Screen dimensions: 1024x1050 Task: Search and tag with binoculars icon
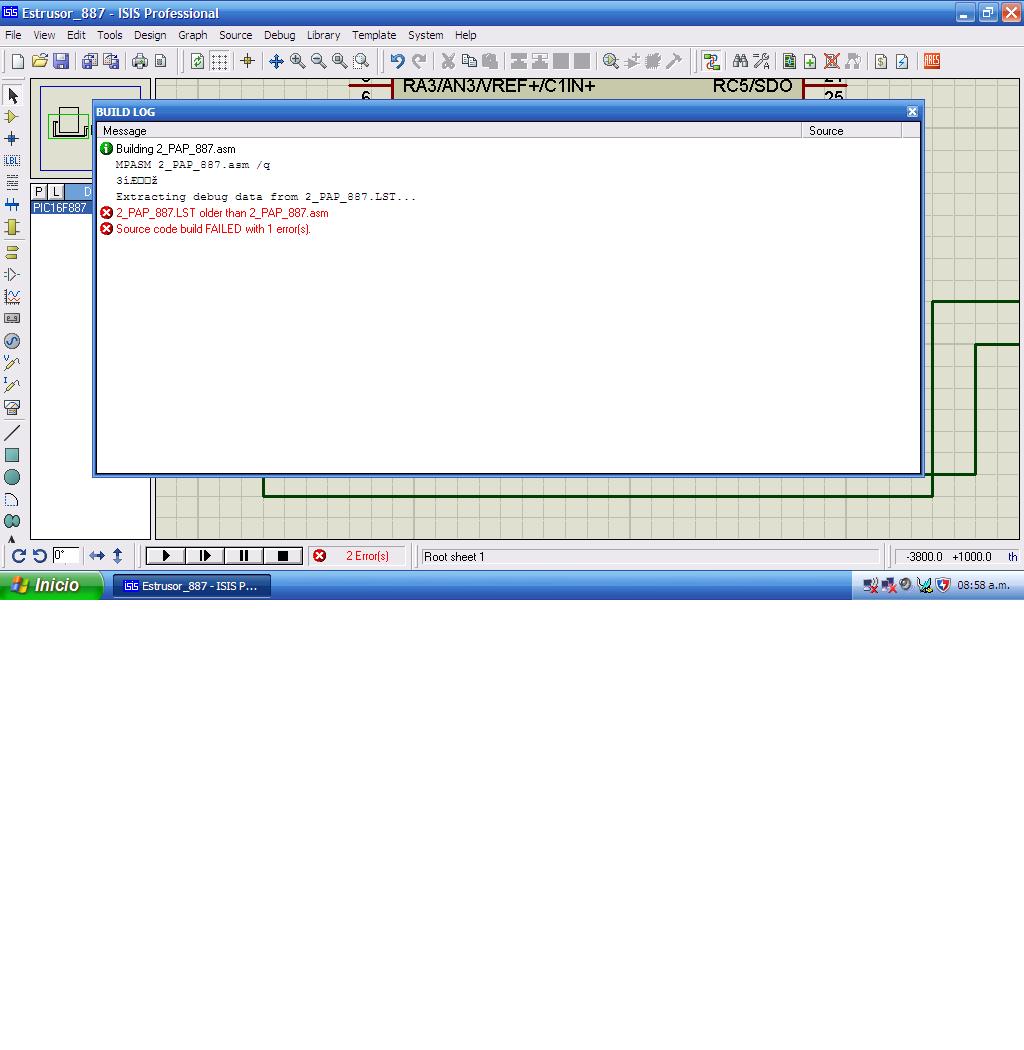(x=740, y=62)
